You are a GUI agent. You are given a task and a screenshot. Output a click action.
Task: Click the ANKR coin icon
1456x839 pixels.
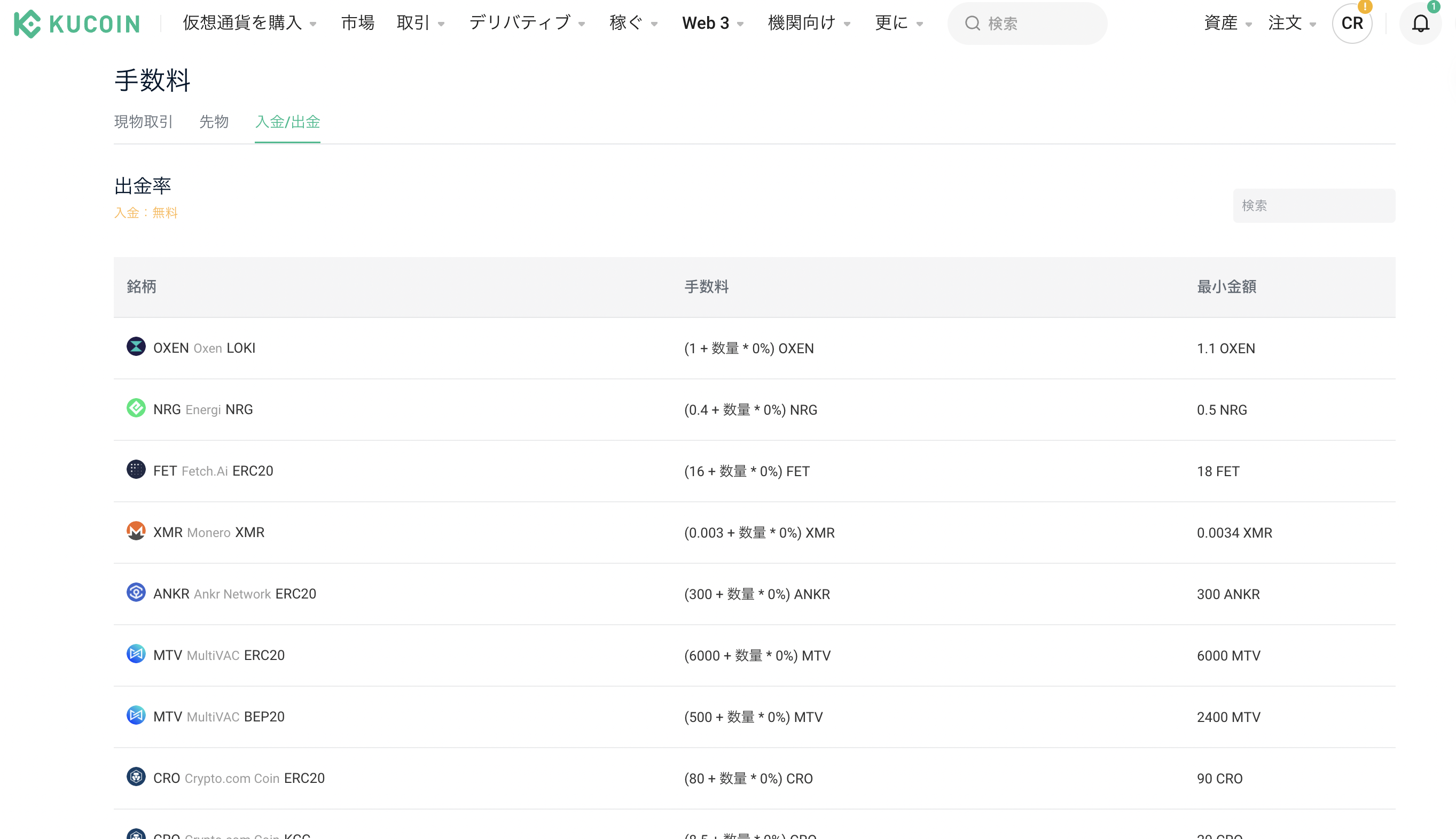[136, 592]
